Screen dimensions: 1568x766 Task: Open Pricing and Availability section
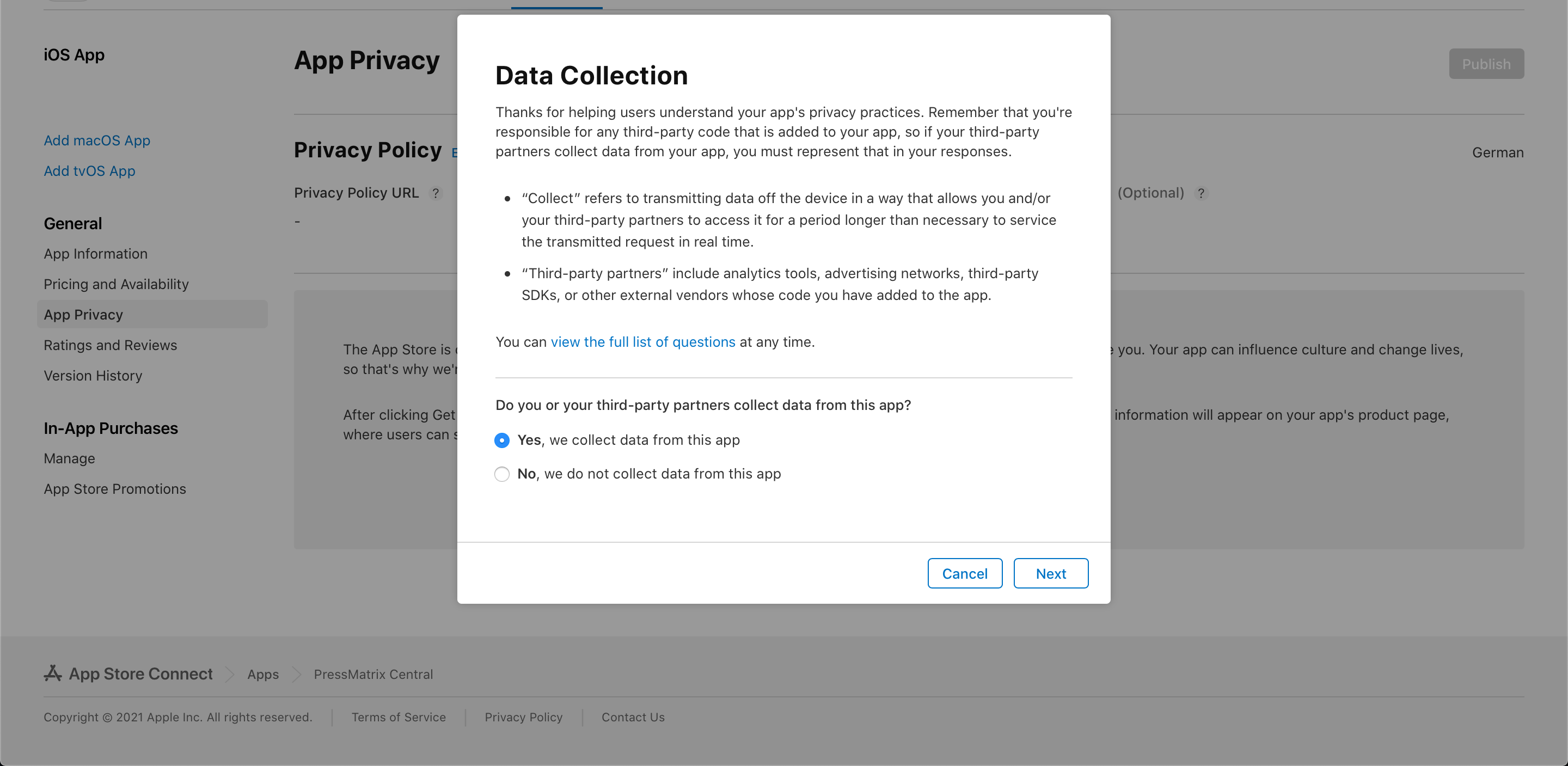(x=117, y=284)
